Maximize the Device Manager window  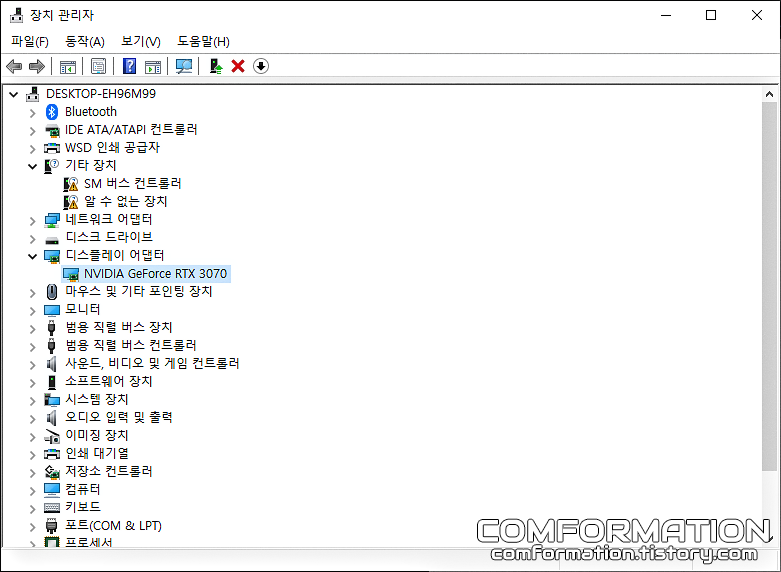711,15
